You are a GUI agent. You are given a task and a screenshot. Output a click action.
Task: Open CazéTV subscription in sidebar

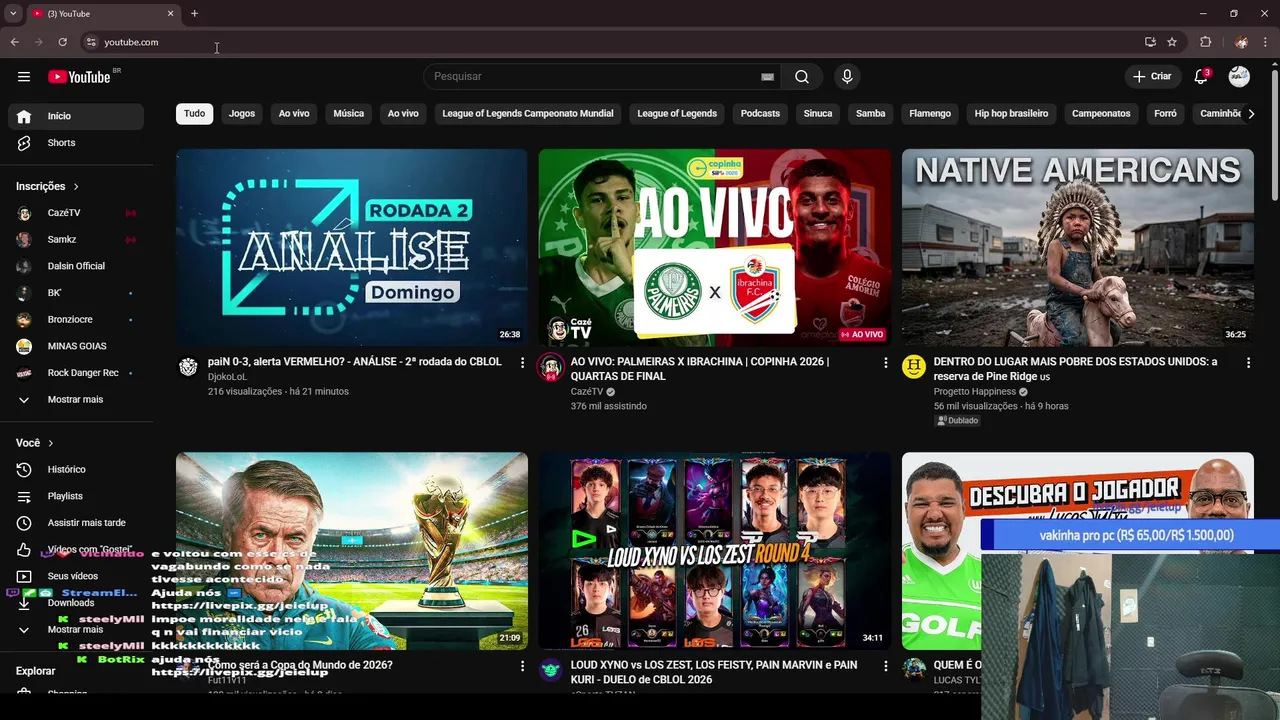(x=76, y=213)
